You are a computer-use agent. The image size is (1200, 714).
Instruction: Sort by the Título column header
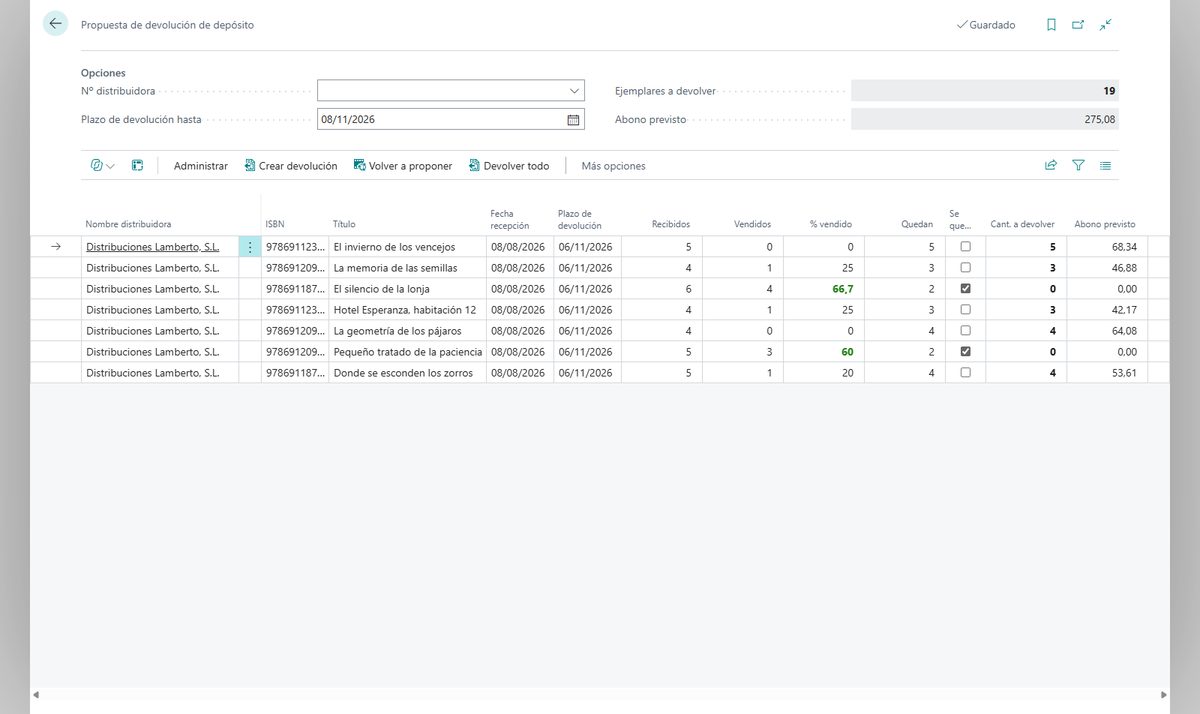coord(344,224)
